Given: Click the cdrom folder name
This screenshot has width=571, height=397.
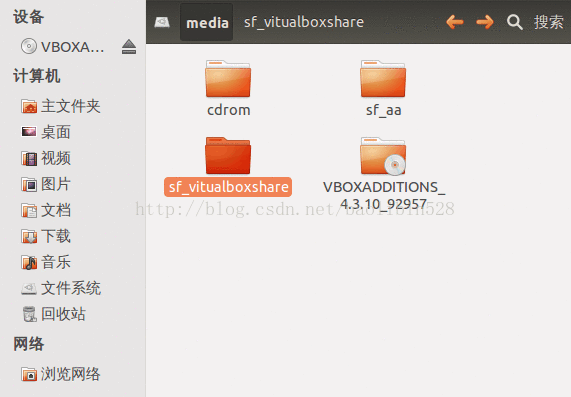Looking at the screenshot, I should point(229,110).
